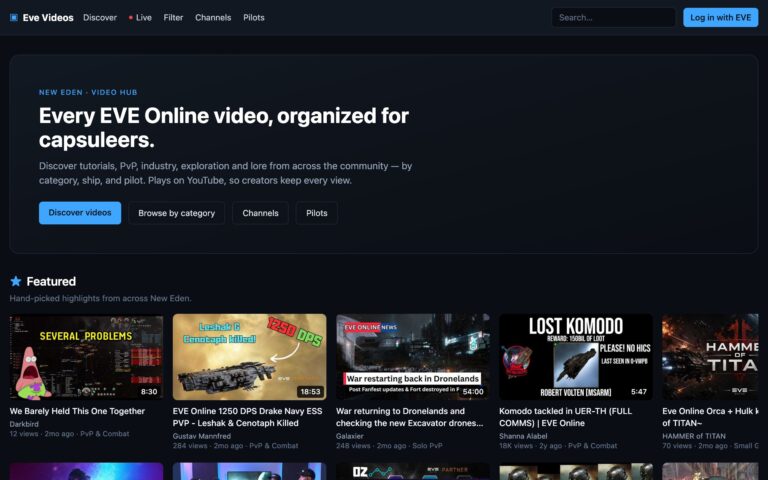The image size is (768, 480).
Task: Click the '18K views · 2y ago' metadata line
Action: pos(558,446)
